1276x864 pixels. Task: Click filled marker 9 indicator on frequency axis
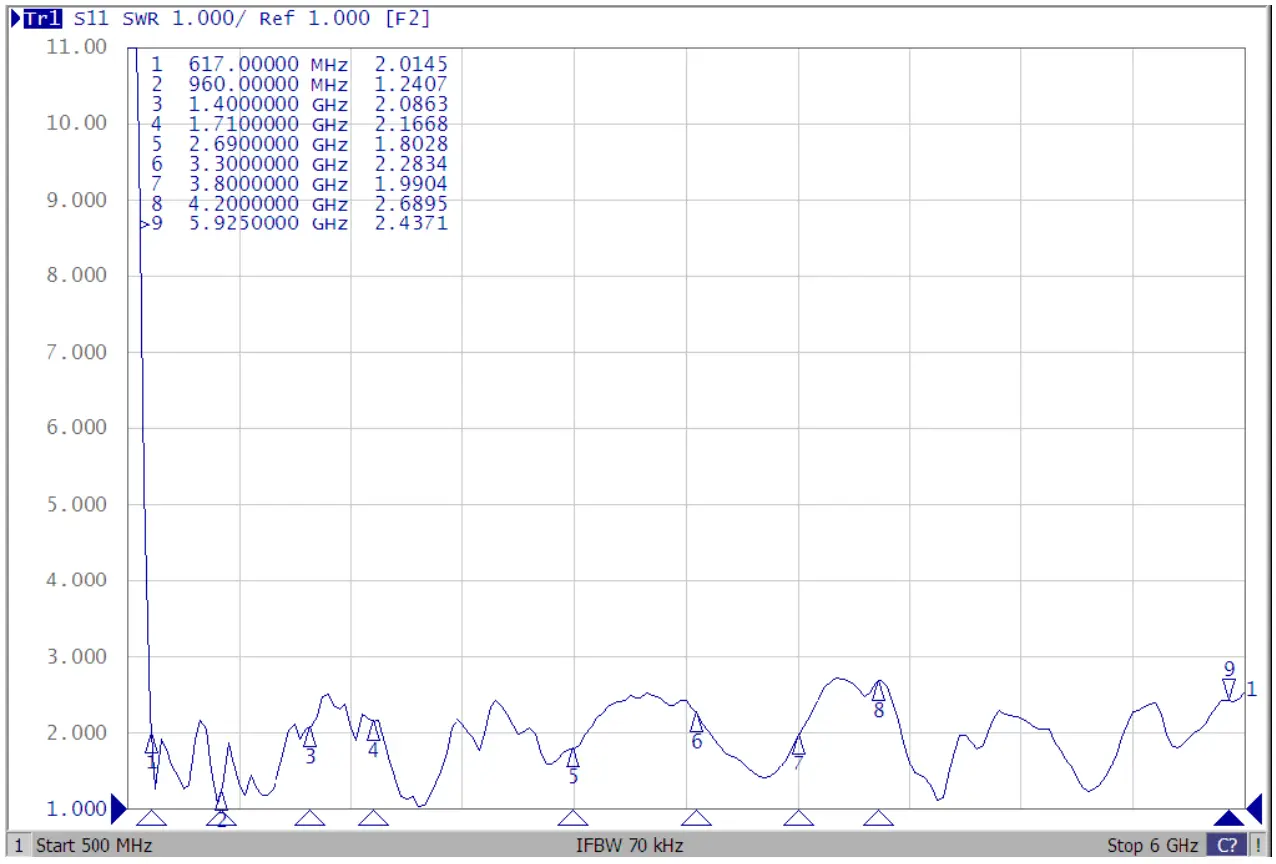(x=1229, y=818)
